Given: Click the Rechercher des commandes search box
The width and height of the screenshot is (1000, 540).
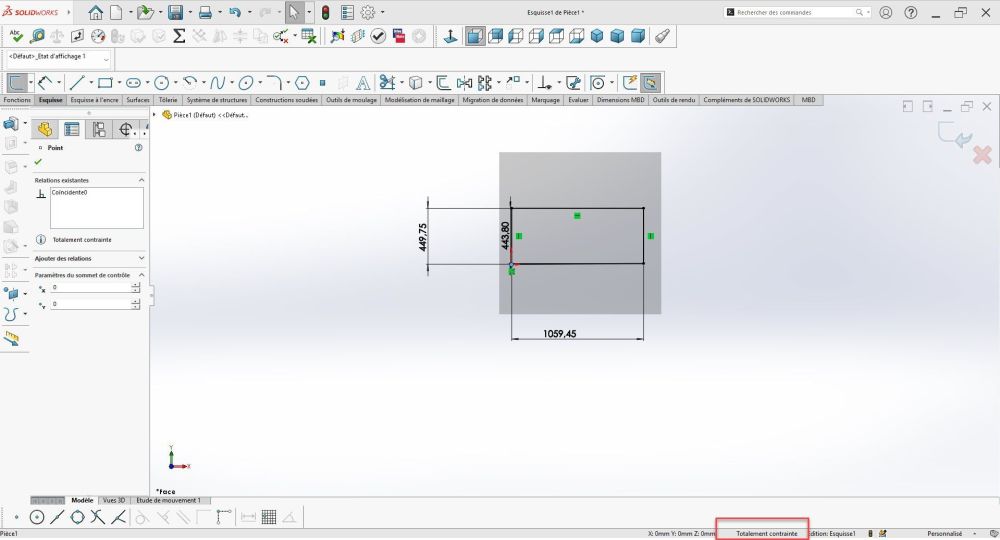Looking at the screenshot, I should (798, 12).
